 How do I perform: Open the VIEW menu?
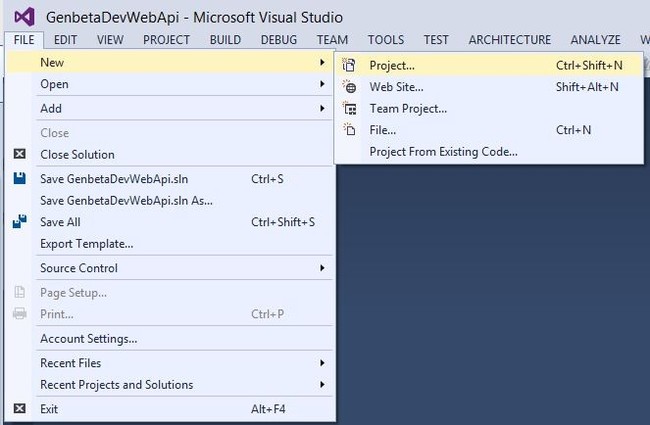110,40
